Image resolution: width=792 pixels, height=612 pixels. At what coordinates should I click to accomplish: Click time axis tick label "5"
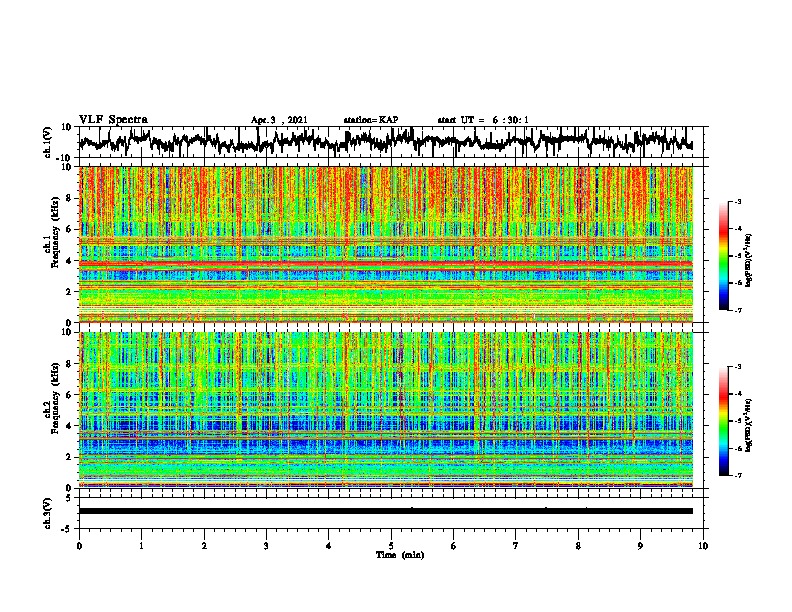[391, 546]
